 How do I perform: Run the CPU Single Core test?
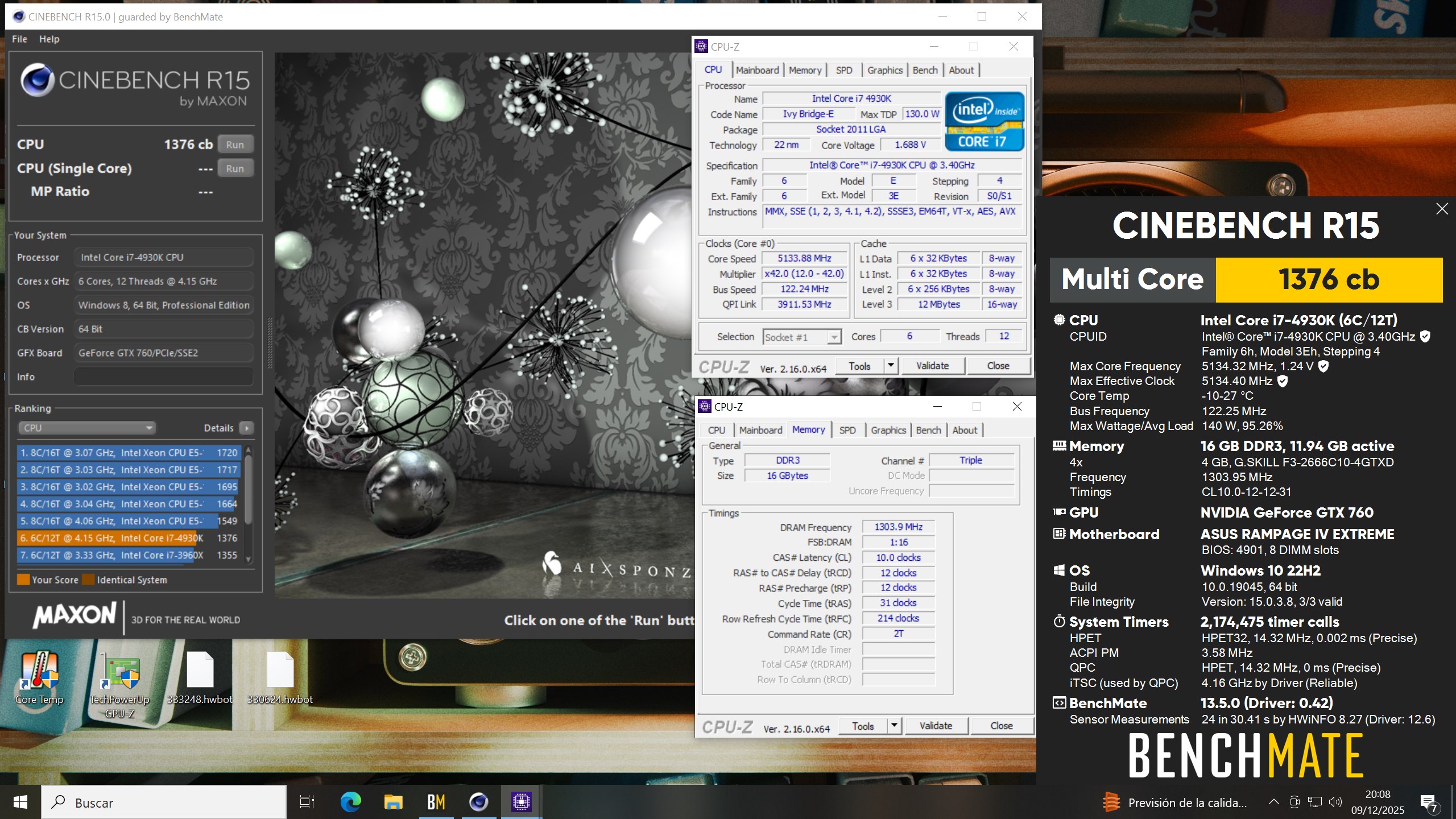tap(235, 168)
